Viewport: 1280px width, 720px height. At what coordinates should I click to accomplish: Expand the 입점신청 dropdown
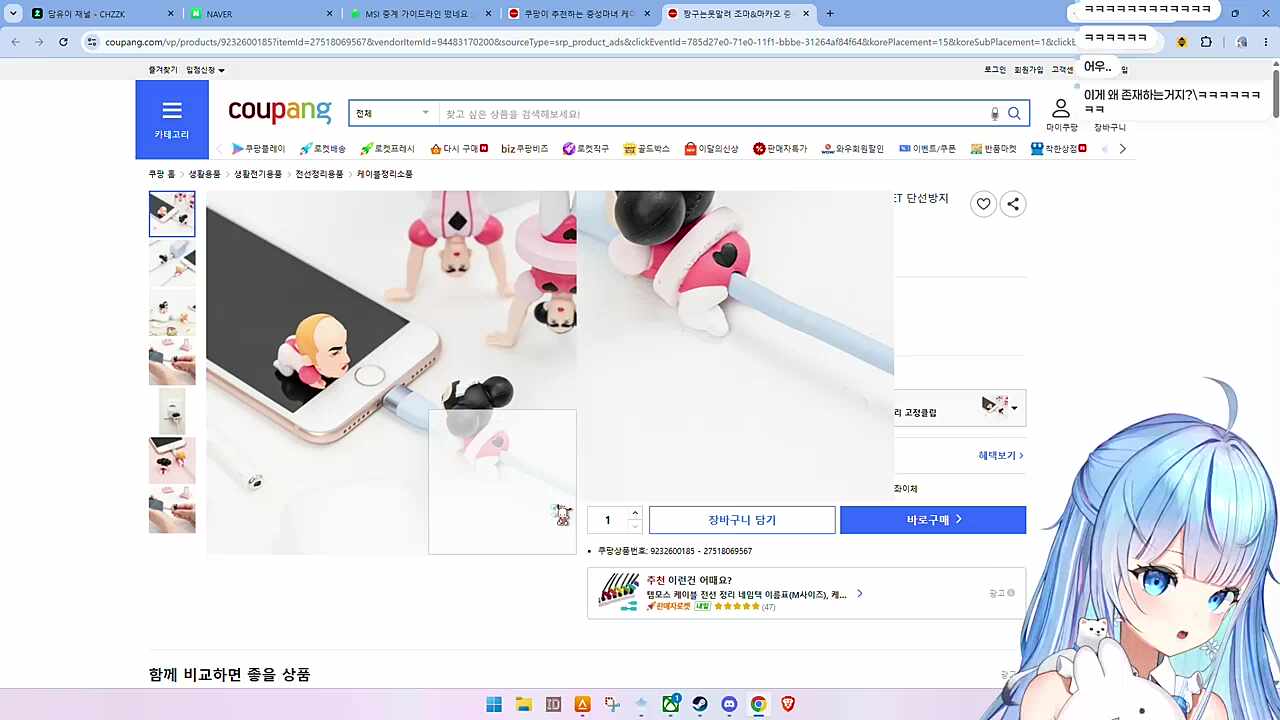[205, 70]
